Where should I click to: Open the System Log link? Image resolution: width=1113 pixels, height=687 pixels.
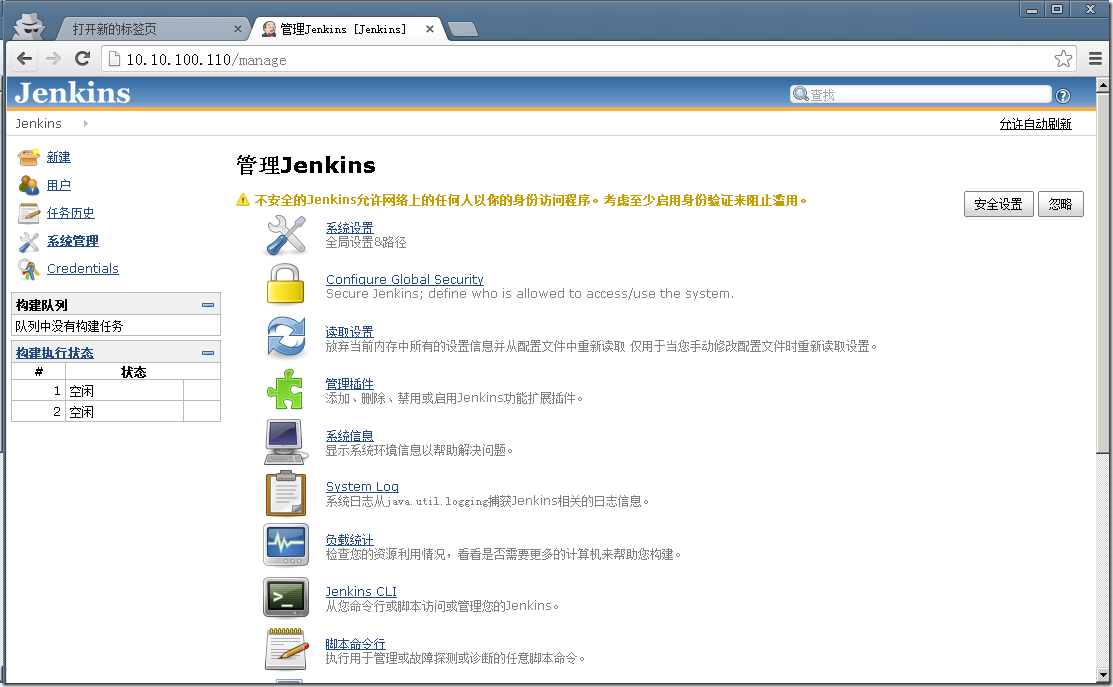pyautogui.click(x=362, y=487)
